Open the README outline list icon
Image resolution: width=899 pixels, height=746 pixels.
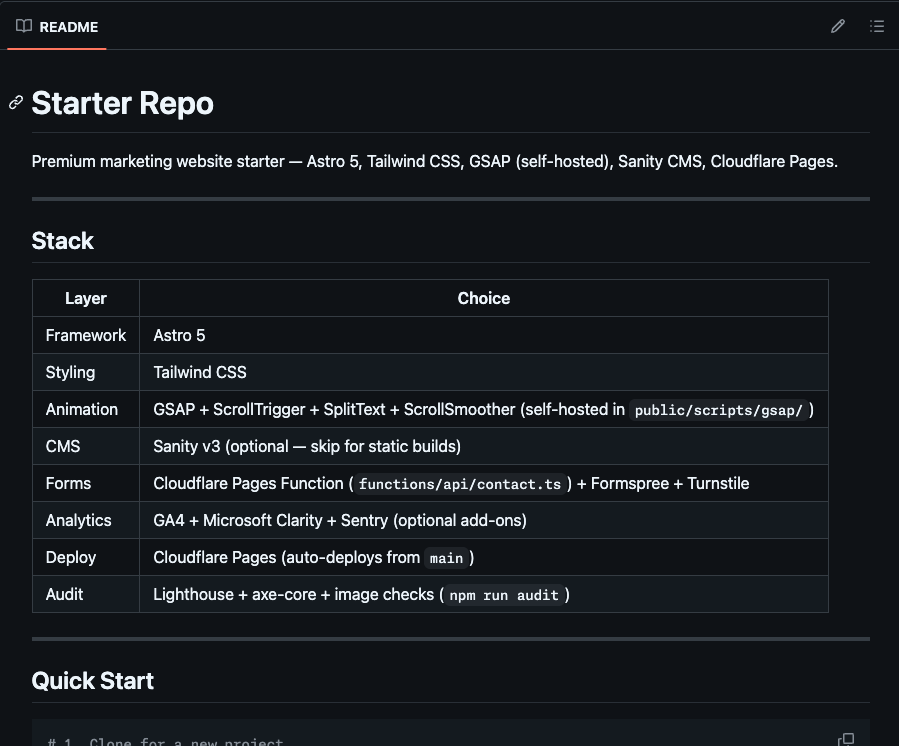877,26
